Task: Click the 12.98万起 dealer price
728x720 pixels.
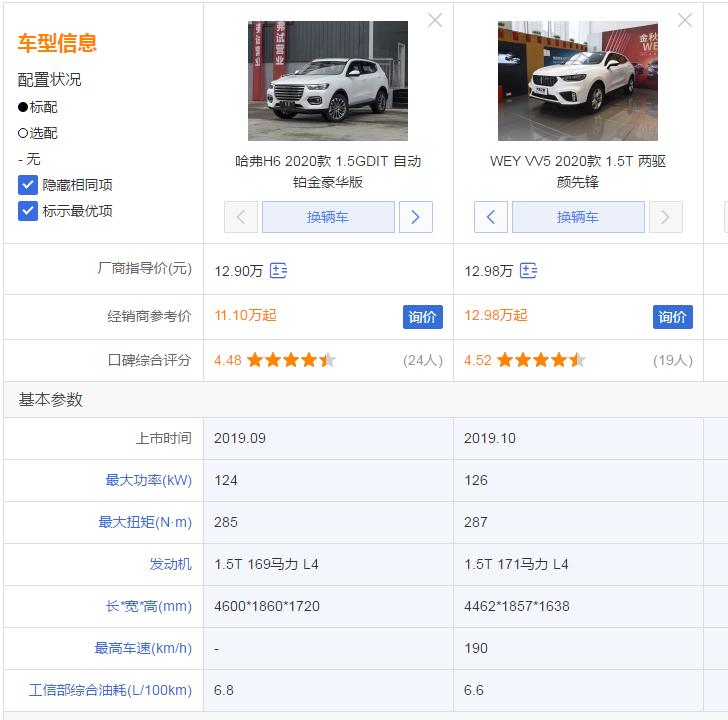Action: [496, 316]
